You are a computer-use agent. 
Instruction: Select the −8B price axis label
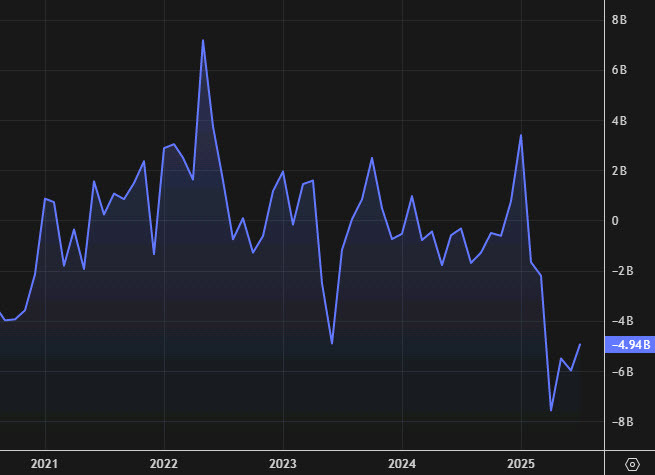tap(622, 422)
